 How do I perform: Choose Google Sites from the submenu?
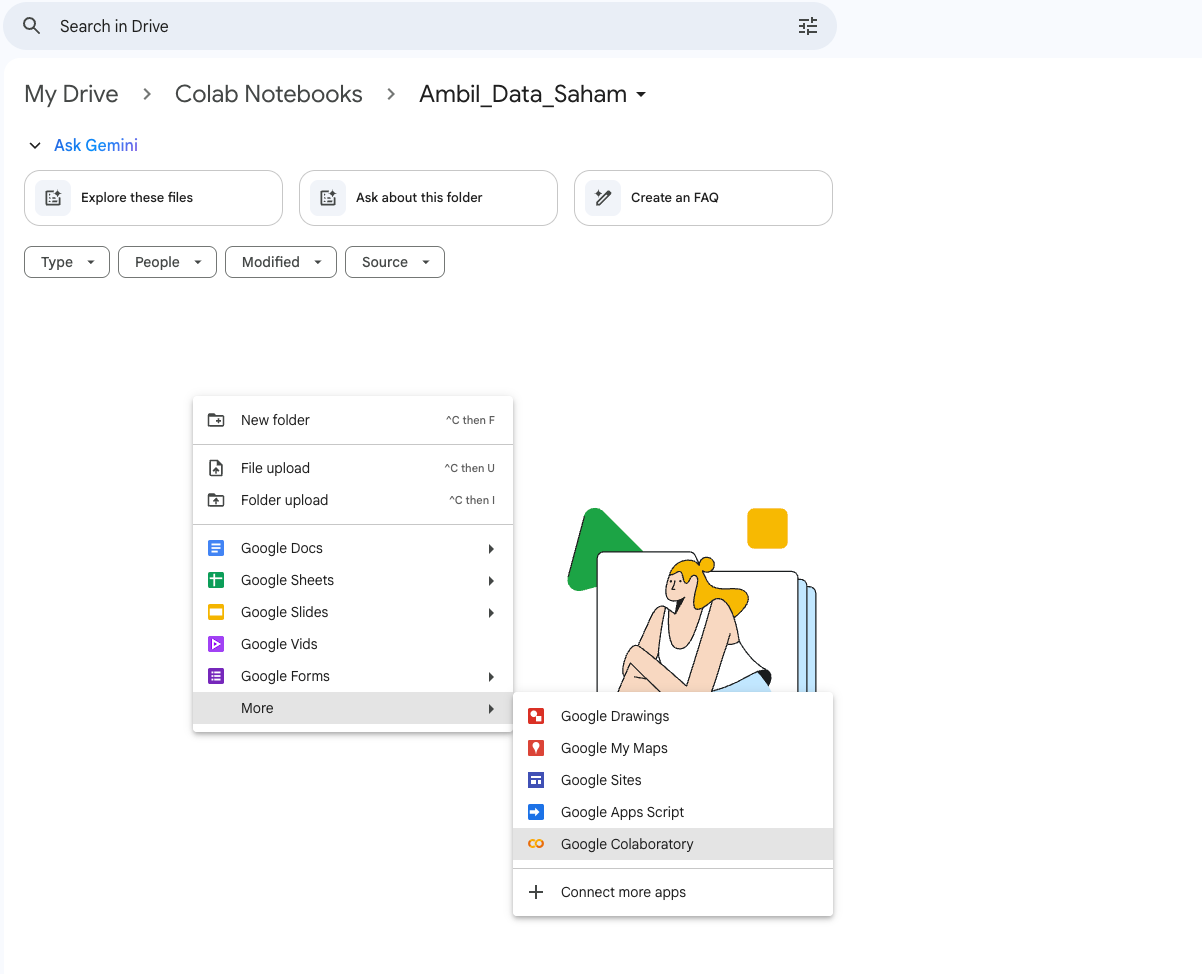tap(673, 780)
